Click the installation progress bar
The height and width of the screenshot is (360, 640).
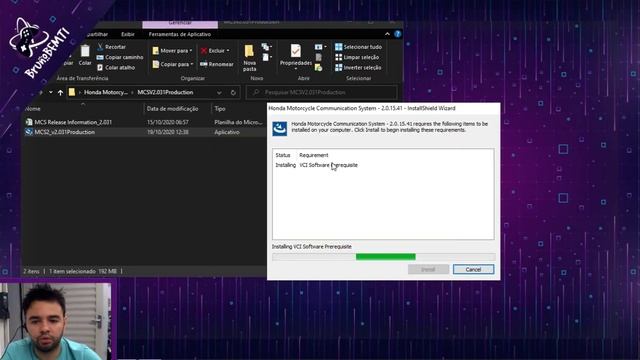(x=384, y=257)
